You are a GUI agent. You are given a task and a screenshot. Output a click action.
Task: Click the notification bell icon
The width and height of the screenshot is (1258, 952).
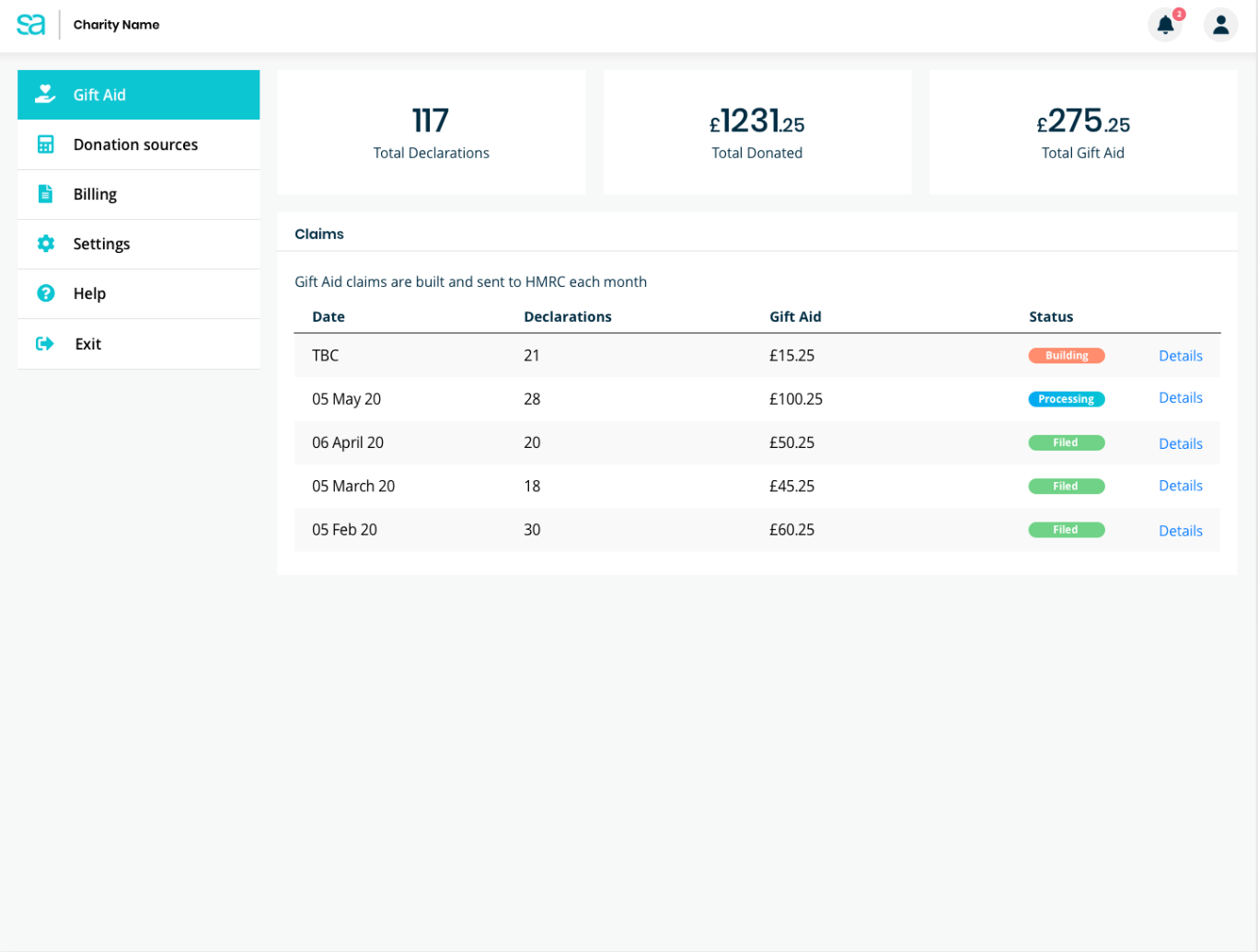pyautogui.click(x=1165, y=25)
